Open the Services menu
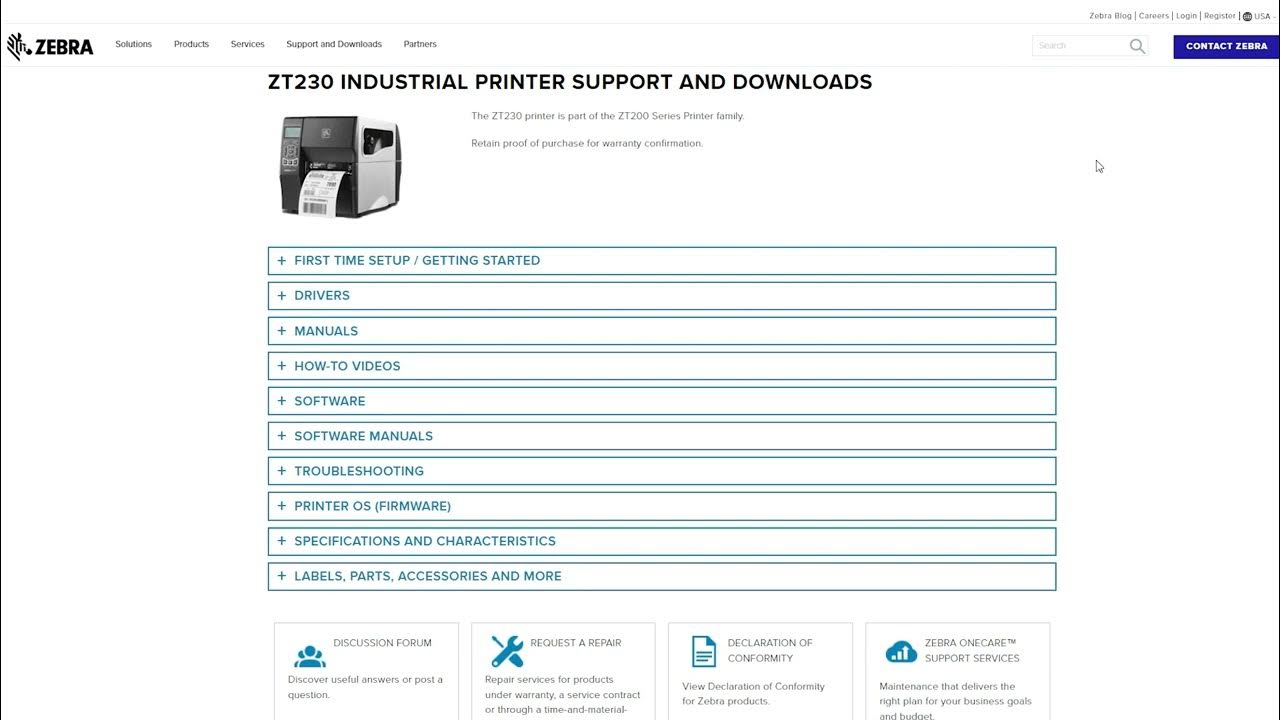This screenshot has height=720, width=1280. (x=247, y=44)
